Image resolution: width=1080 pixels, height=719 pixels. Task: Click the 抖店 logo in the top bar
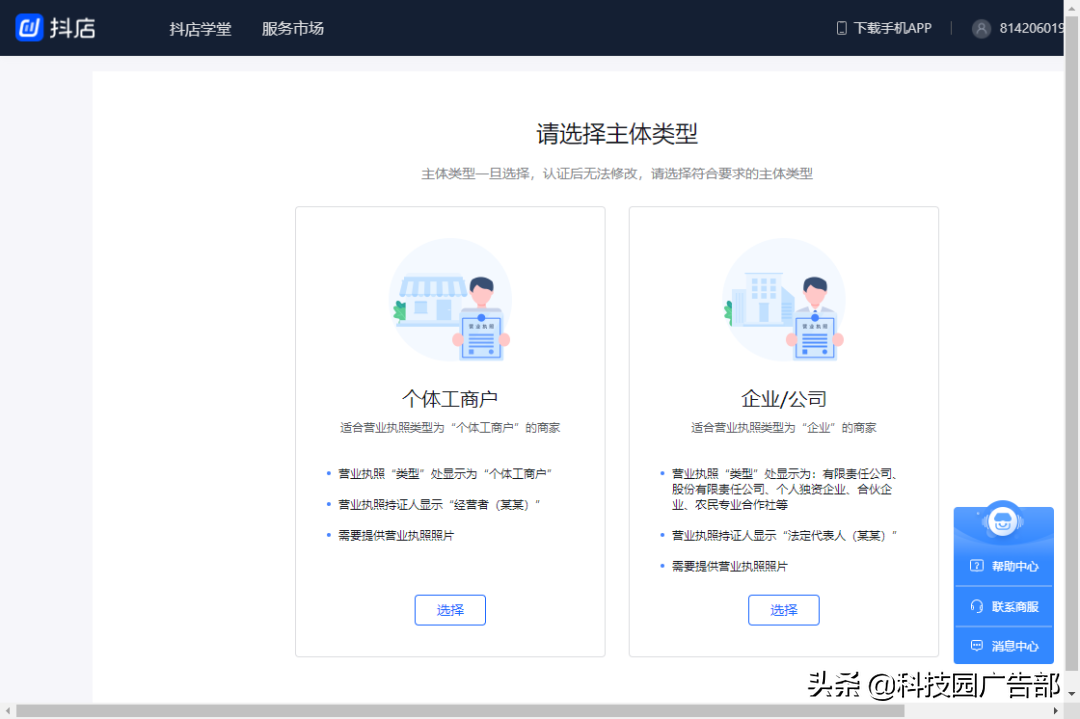[x=55, y=27]
